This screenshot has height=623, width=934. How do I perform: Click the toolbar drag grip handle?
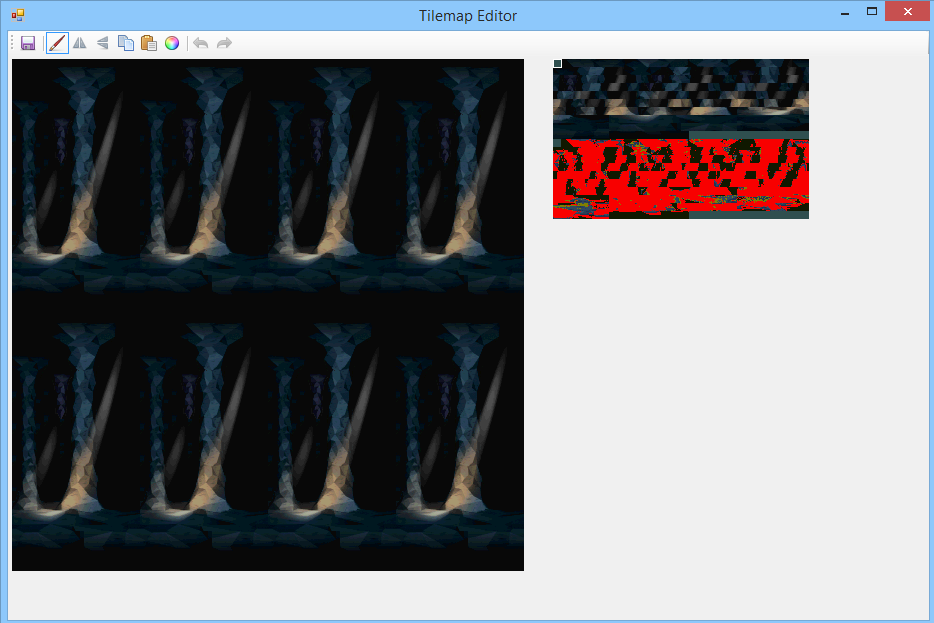pos(12,43)
